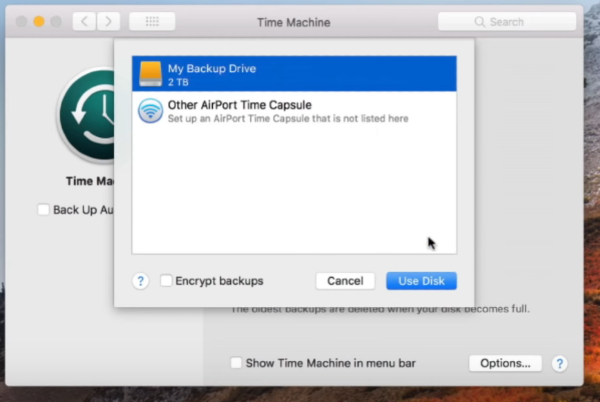Click the Time Machine window title

point(293,22)
